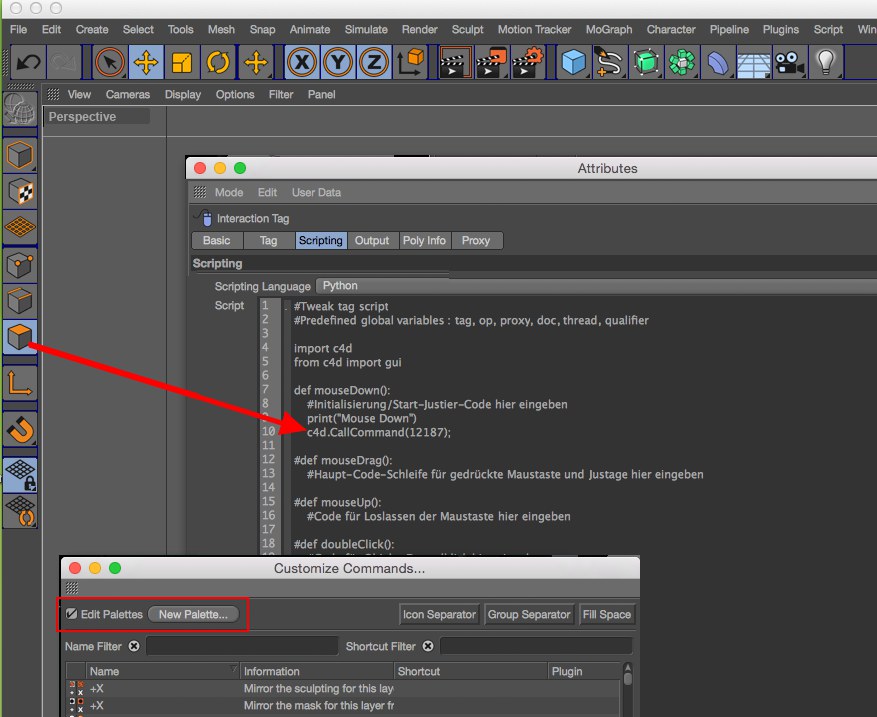Switch to the Tag tab
Viewport: 877px width, 717px height.
(x=268, y=240)
